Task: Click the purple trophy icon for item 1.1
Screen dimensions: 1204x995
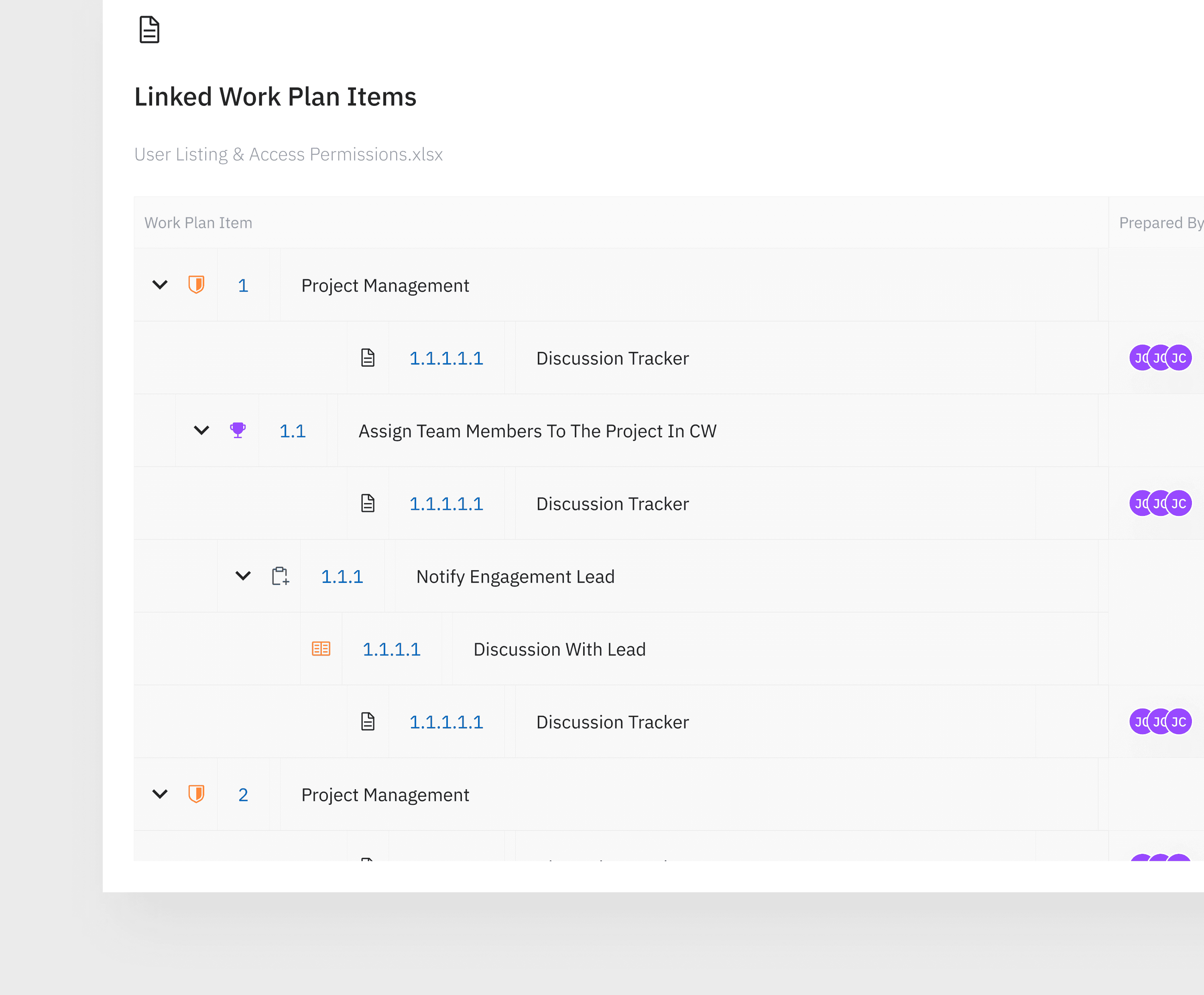Action: [237, 430]
